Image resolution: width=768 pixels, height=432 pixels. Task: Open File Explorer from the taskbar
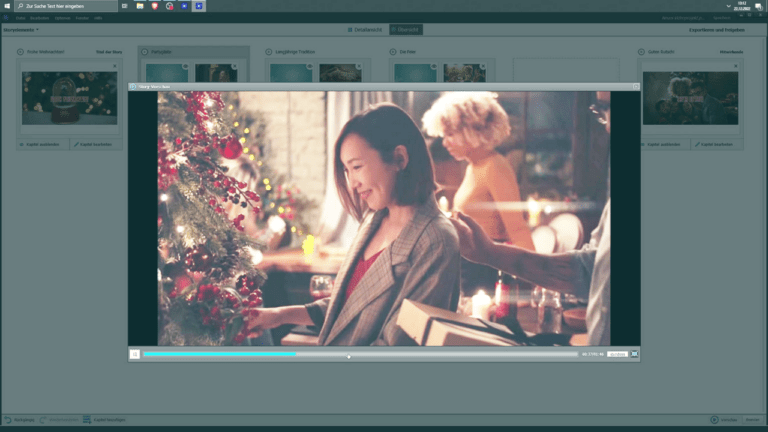(140, 6)
